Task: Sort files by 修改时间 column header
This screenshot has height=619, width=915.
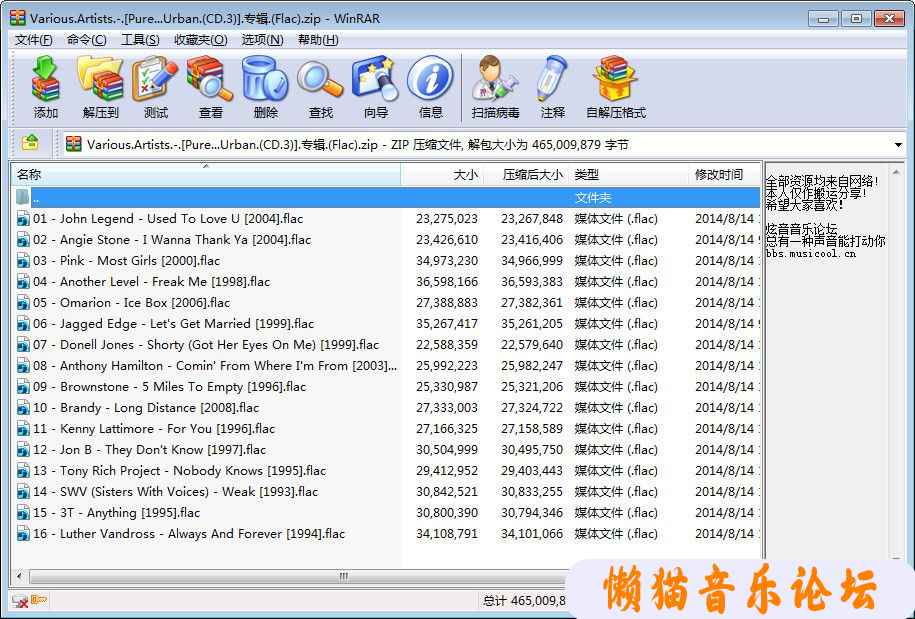Action: pyautogui.click(x=725, y=174)
